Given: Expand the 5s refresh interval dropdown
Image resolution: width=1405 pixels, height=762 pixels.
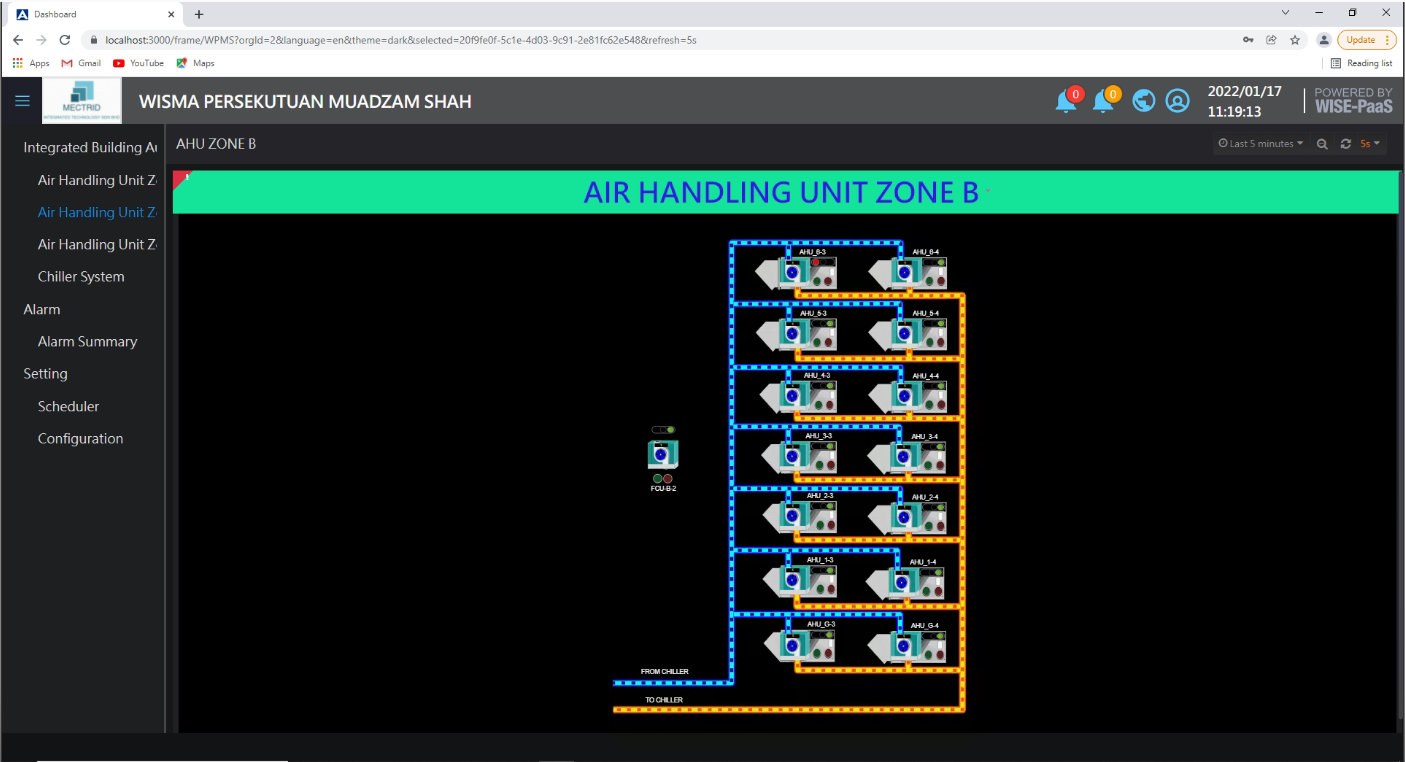Looking at the screenshot, I should pos(1370,144).
